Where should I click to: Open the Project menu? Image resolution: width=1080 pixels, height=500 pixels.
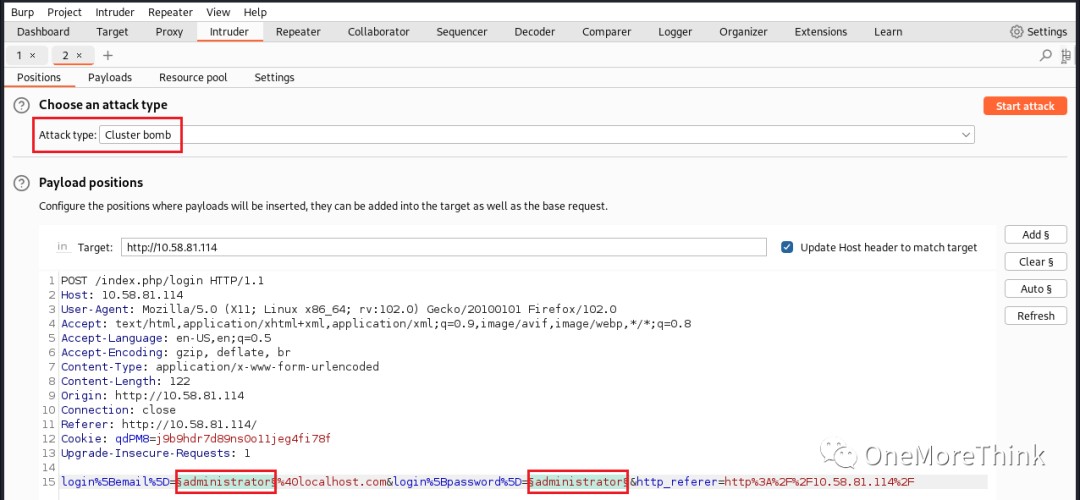[65, 12]
